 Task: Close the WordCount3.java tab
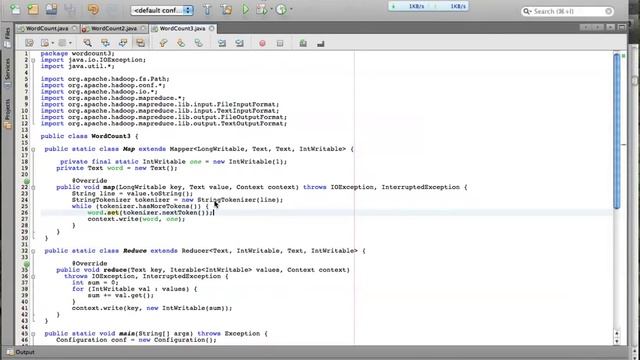[x=211, y=29]
